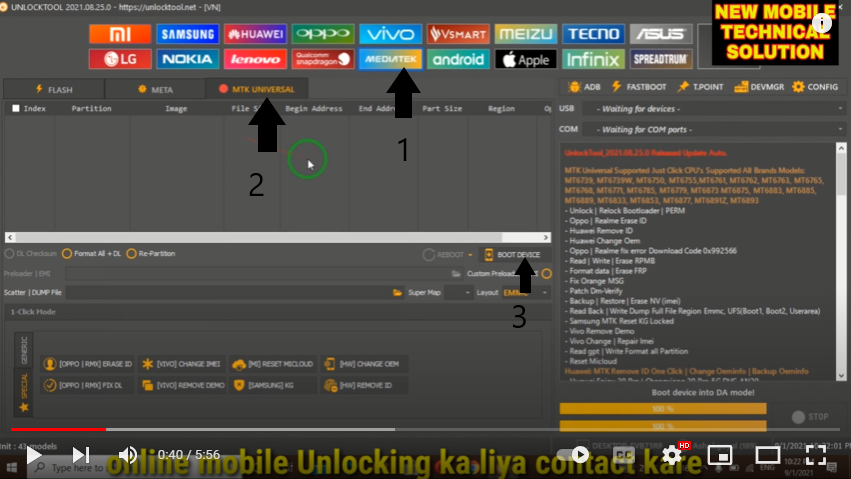Select the Xiaomi Mi brand button
This screenshot has height=479, width=851.
pos(120,34)
